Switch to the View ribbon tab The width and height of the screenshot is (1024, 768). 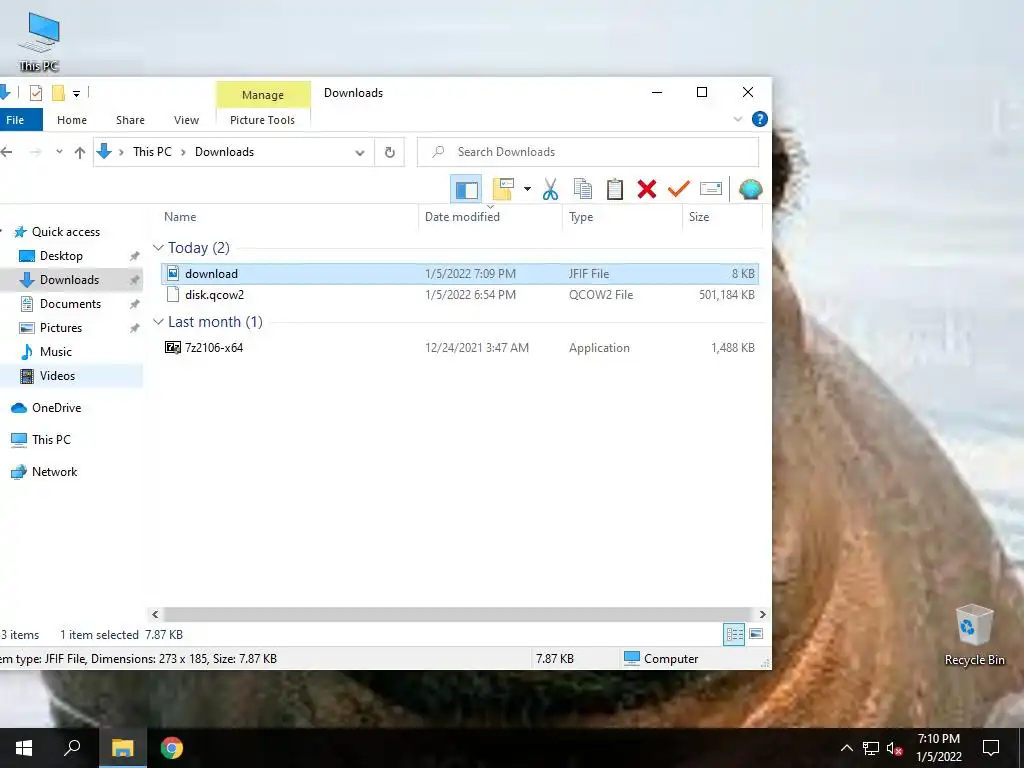[186, 120]
